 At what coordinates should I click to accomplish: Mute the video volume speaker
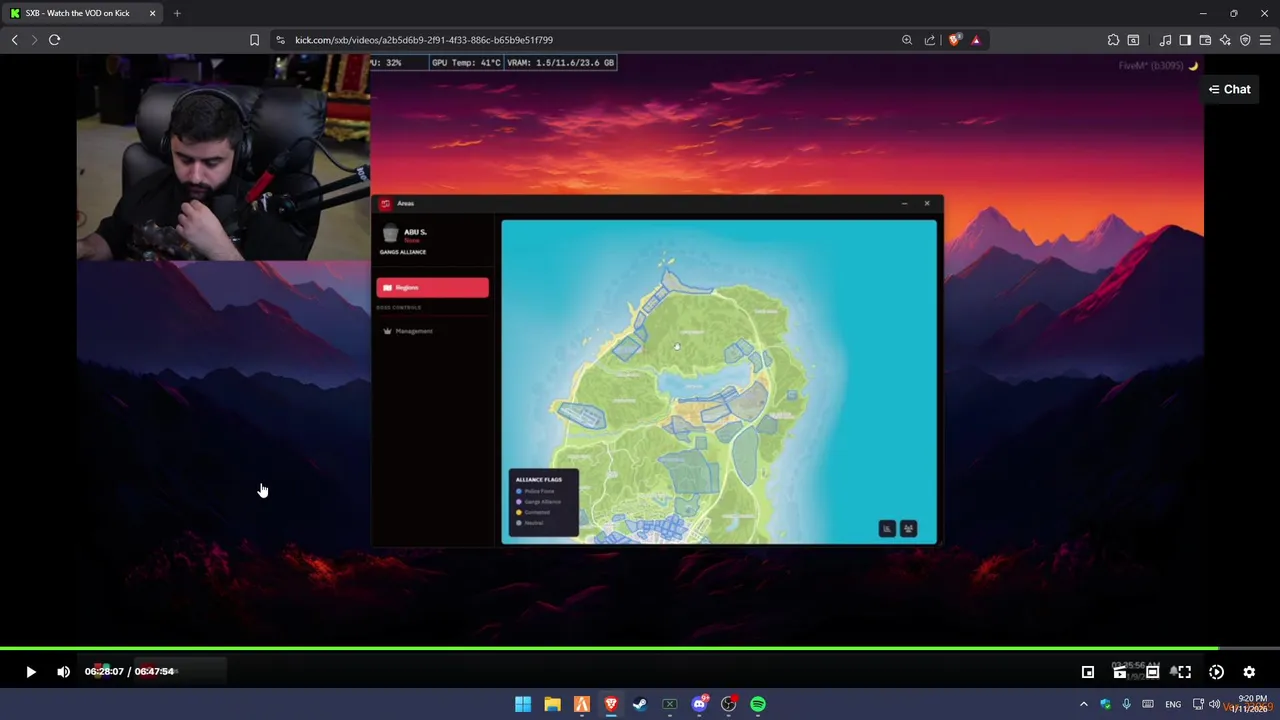(63, 672)
